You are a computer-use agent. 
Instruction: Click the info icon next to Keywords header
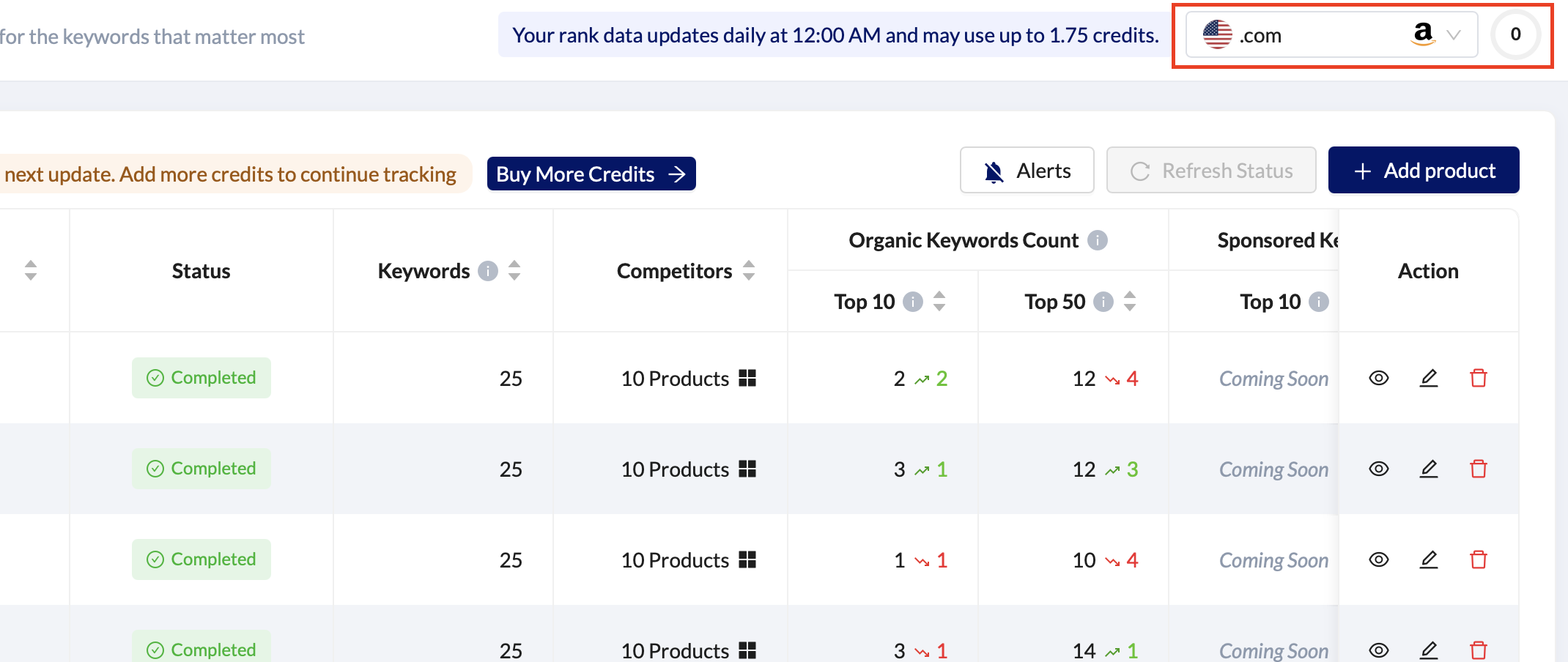[x=488, y=271]
